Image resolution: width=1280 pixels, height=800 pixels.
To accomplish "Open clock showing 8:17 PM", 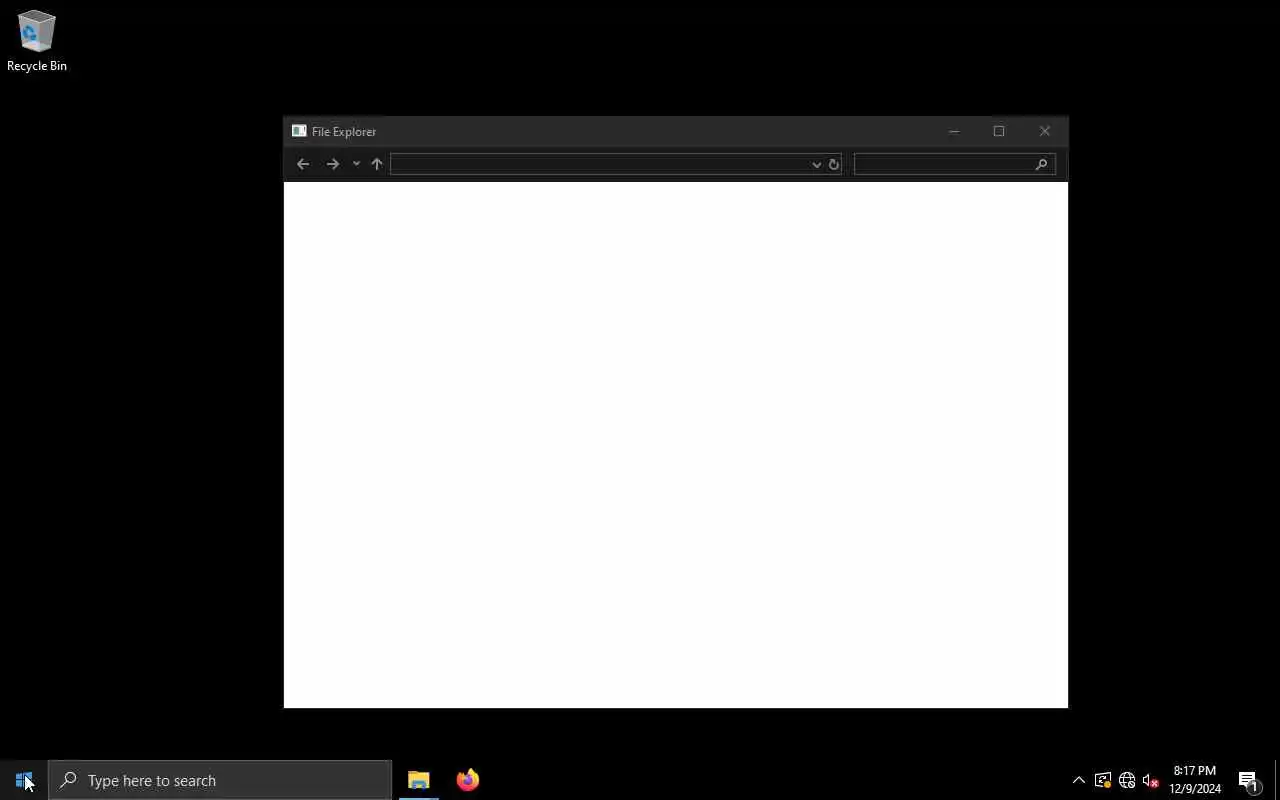I will (x=1195, y=780).
